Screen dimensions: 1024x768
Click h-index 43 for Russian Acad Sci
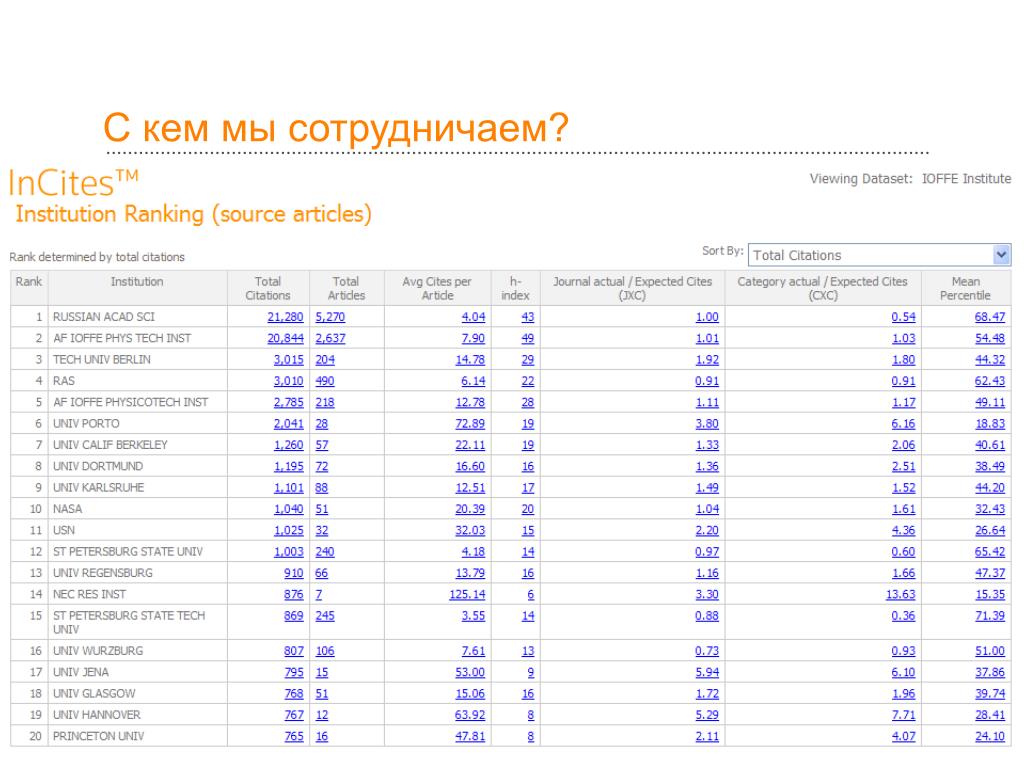tap(528, 317)
